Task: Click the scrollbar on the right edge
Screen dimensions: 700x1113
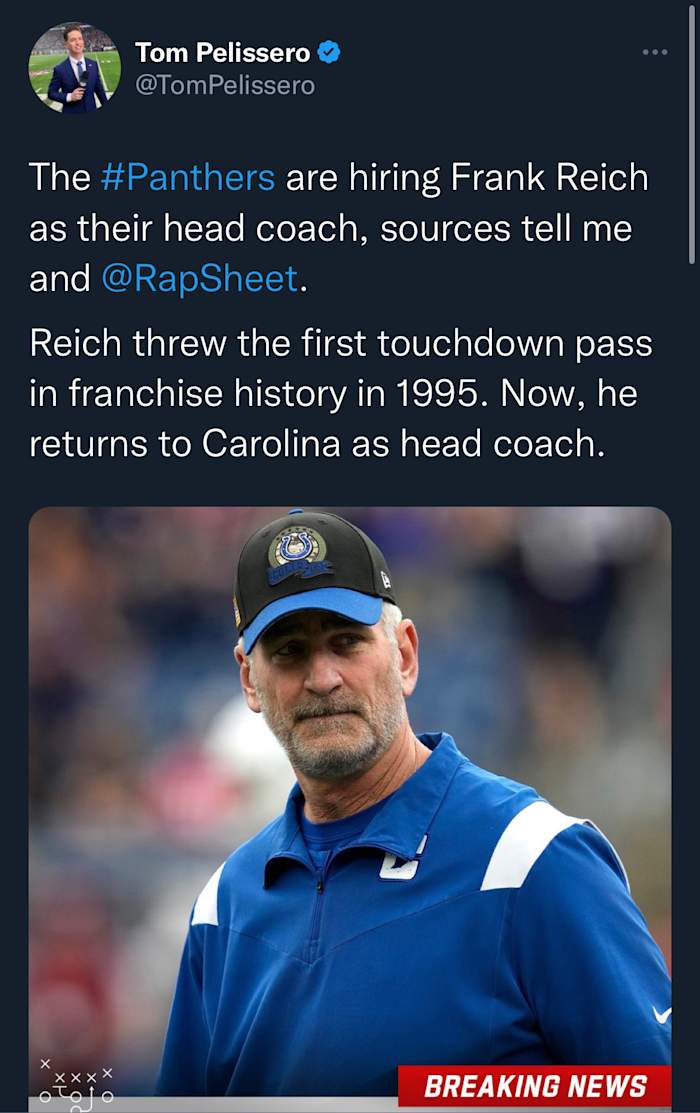Action: point(692,130)
